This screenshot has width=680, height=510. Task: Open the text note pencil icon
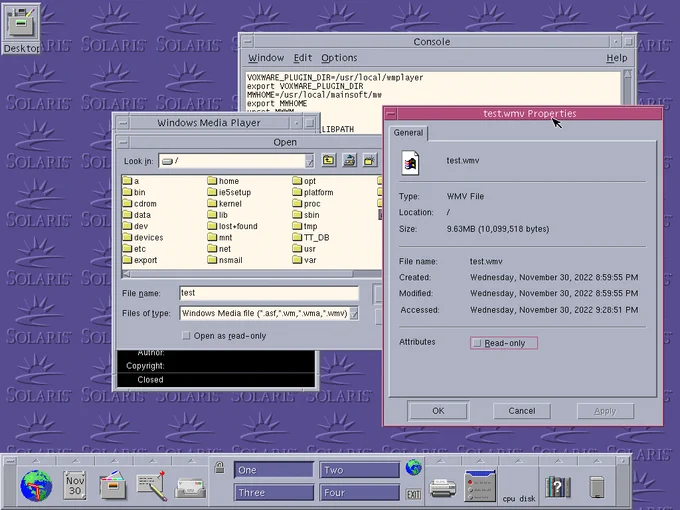151,486
